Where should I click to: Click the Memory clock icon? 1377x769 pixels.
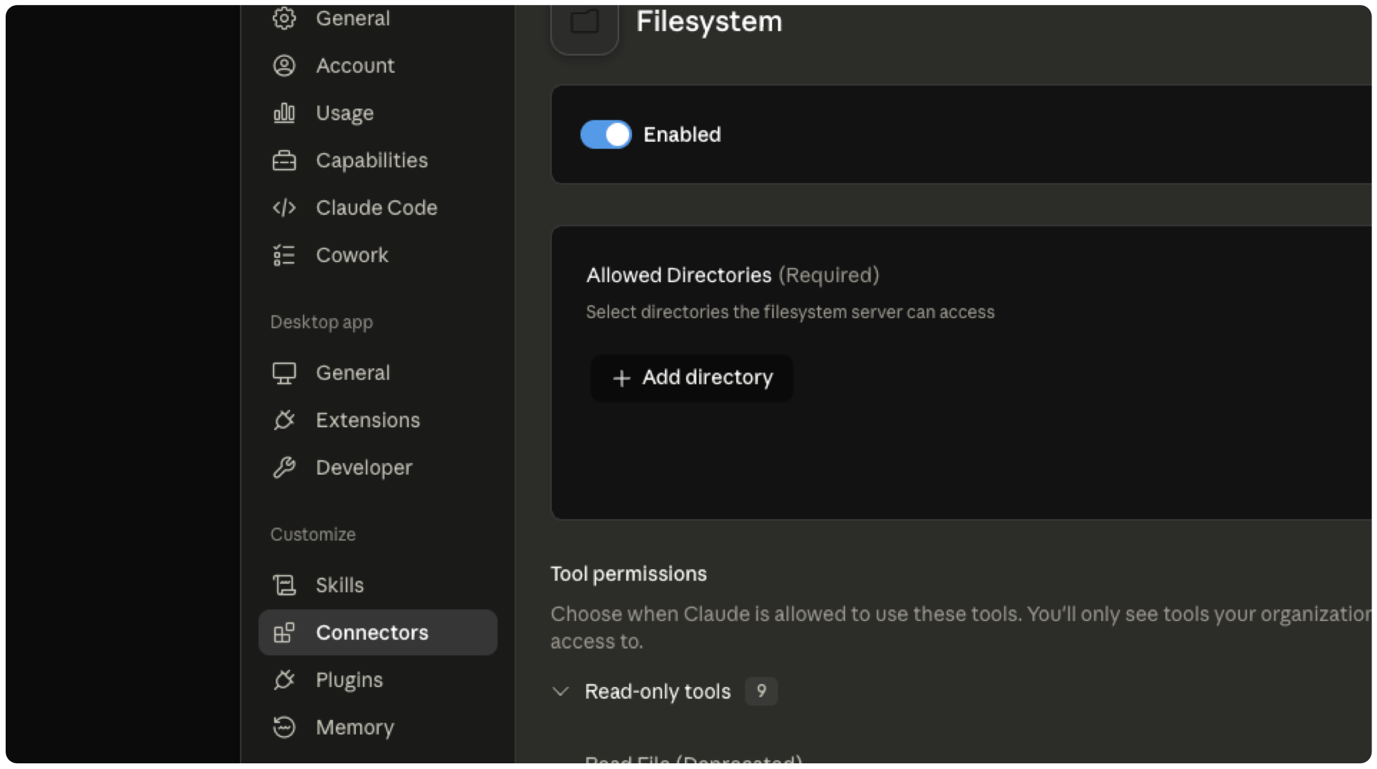point(284,728)
